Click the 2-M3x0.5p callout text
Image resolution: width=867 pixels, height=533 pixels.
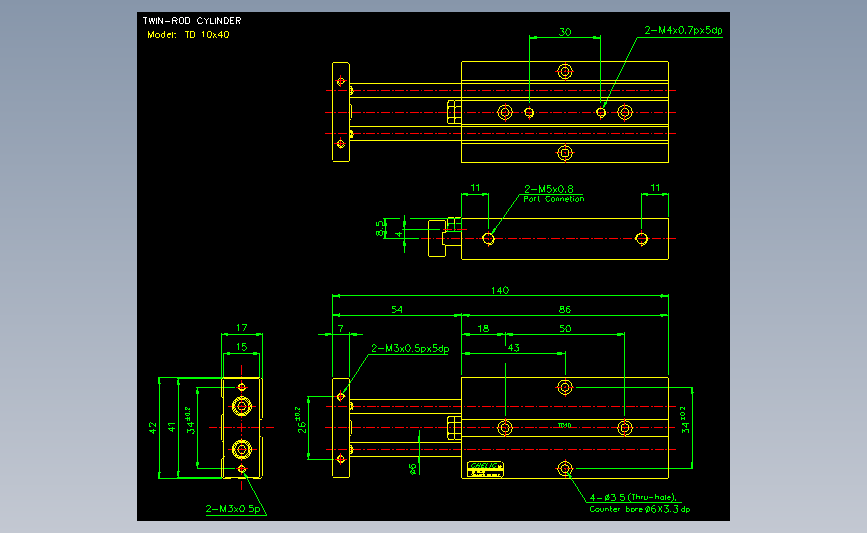(x=233, y=509)
